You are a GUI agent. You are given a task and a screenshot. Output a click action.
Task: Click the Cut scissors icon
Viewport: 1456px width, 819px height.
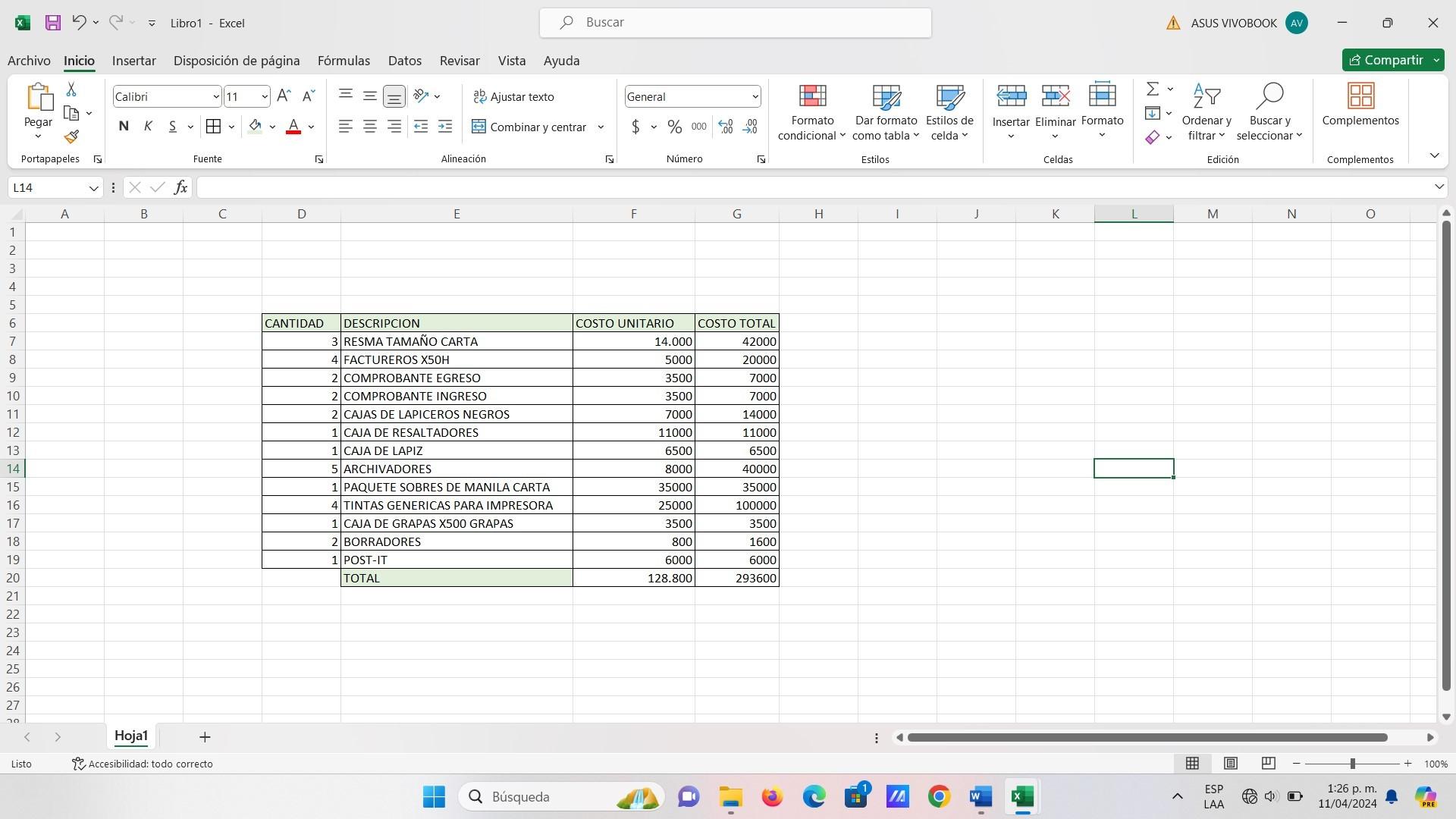pyautogui.click(x=71, y=89)
